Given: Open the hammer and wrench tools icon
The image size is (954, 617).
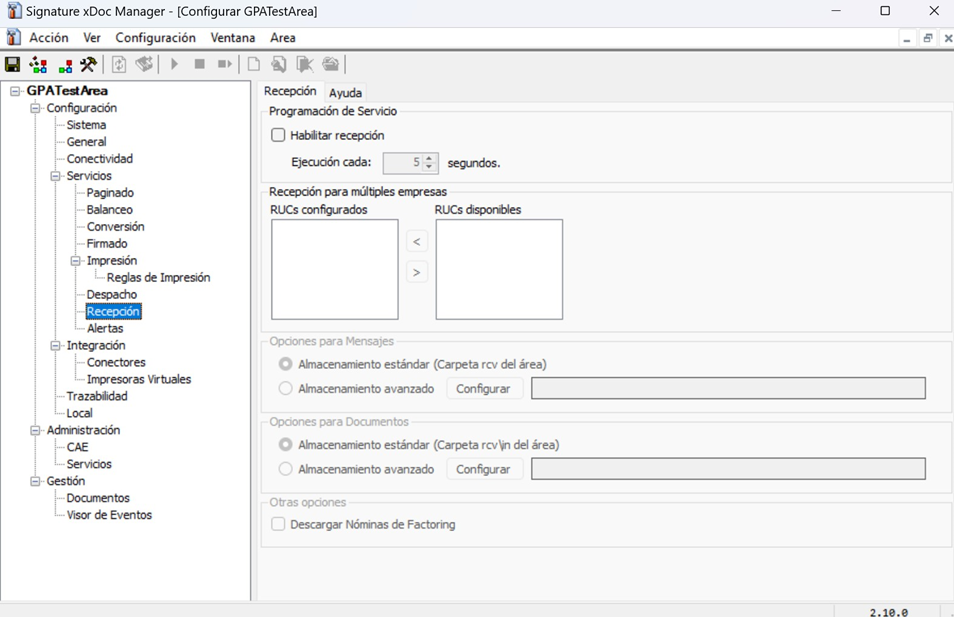Looking at the screenshot, I should (x=88, y=64).
